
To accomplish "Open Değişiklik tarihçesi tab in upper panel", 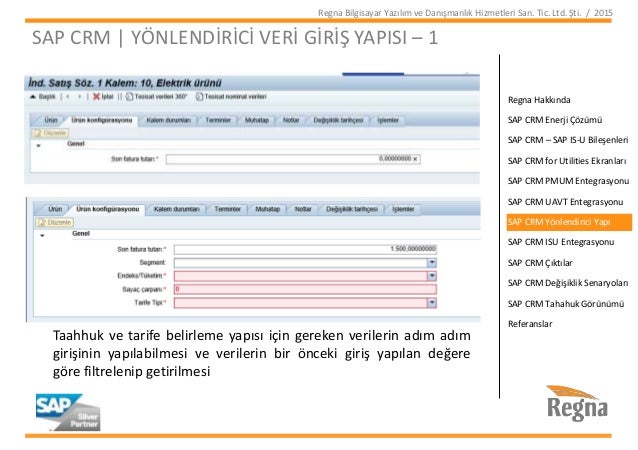I will coord(338,120).
